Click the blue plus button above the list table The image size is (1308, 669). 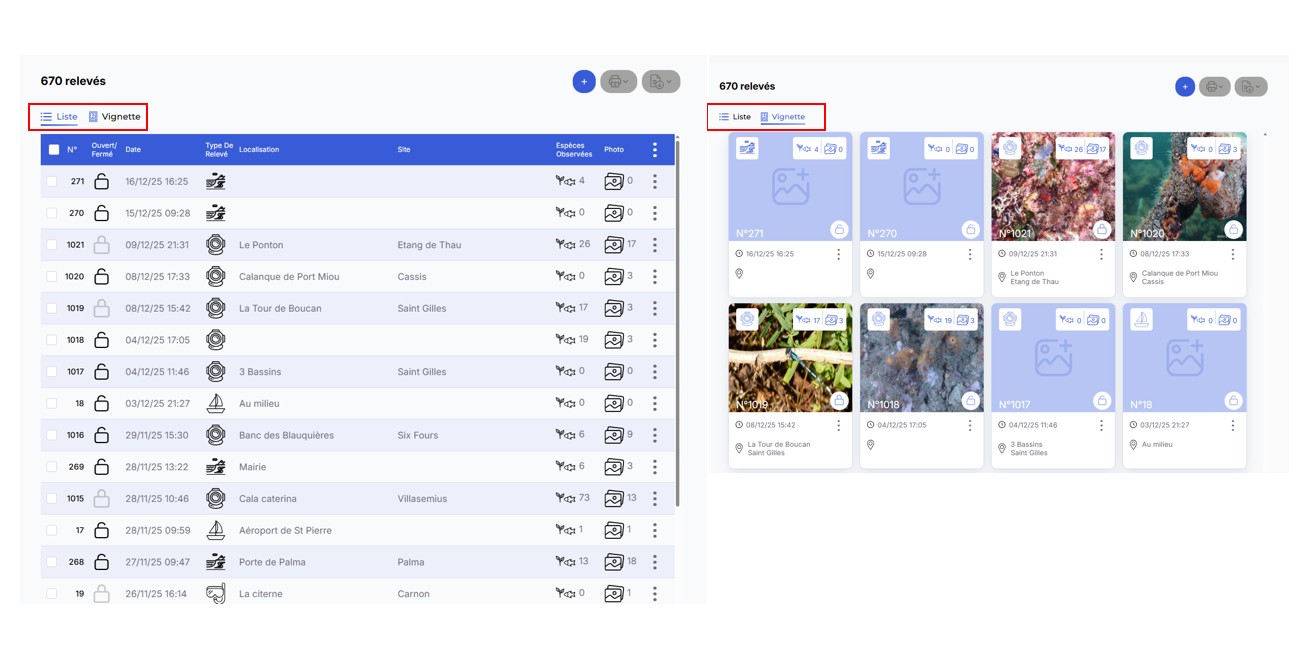point(584,82)
